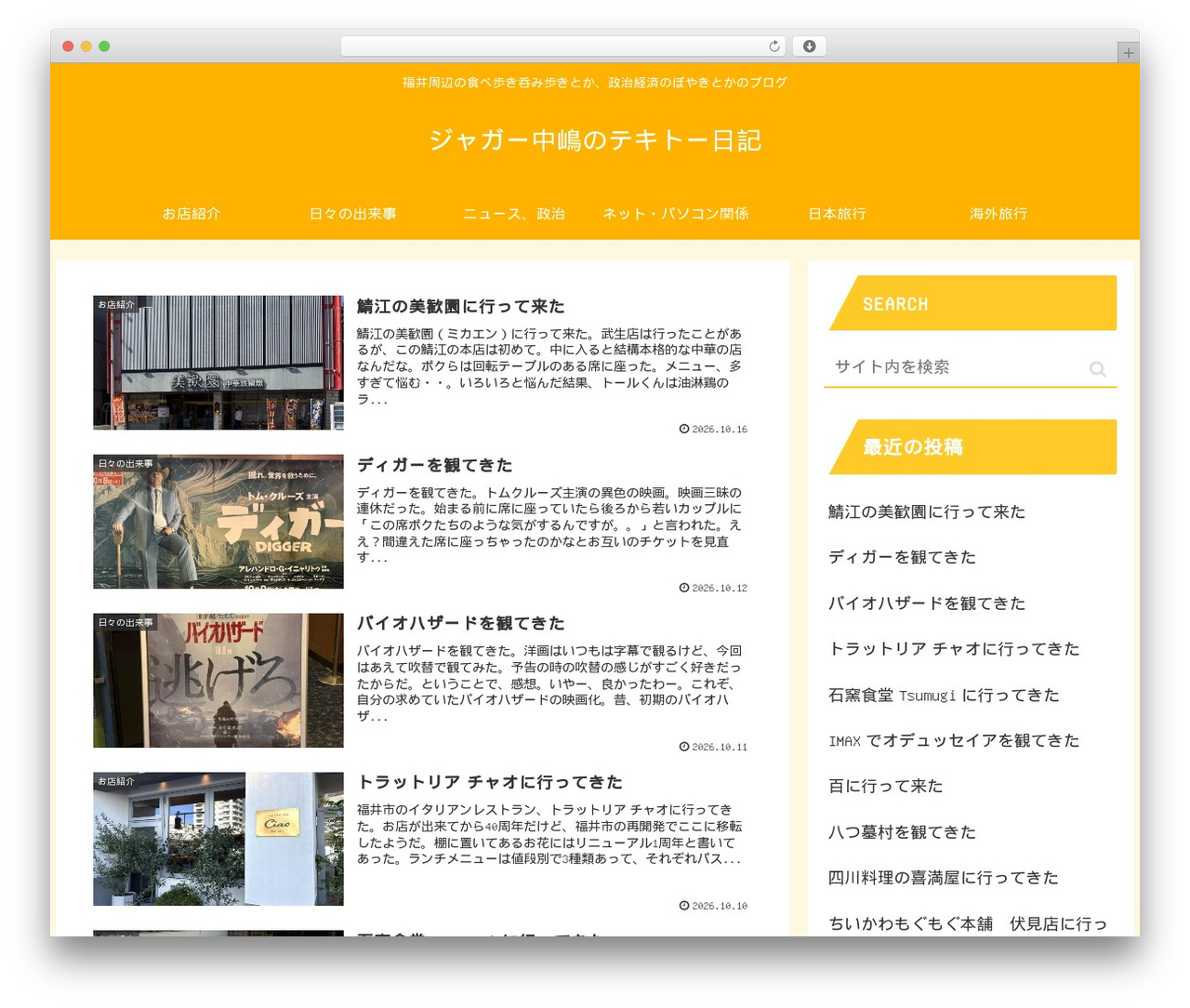The height and width of the screenshot is (1008, 1190).
Task: Open sidebar link 石窯食堂 Tsumugi に行ってきた
Action: click(x=944, y=695)
